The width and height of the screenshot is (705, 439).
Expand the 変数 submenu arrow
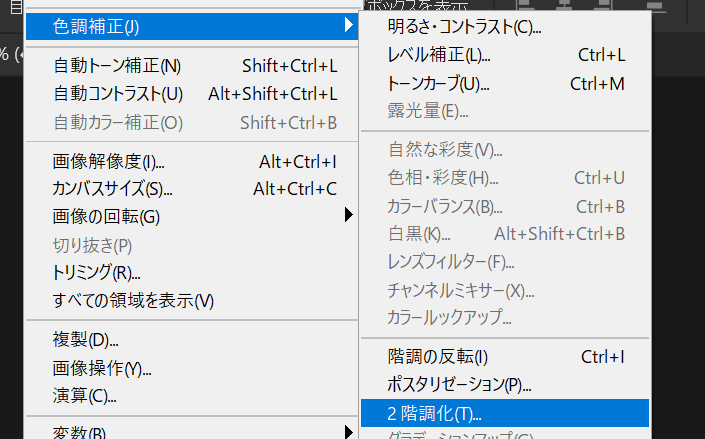348,432
